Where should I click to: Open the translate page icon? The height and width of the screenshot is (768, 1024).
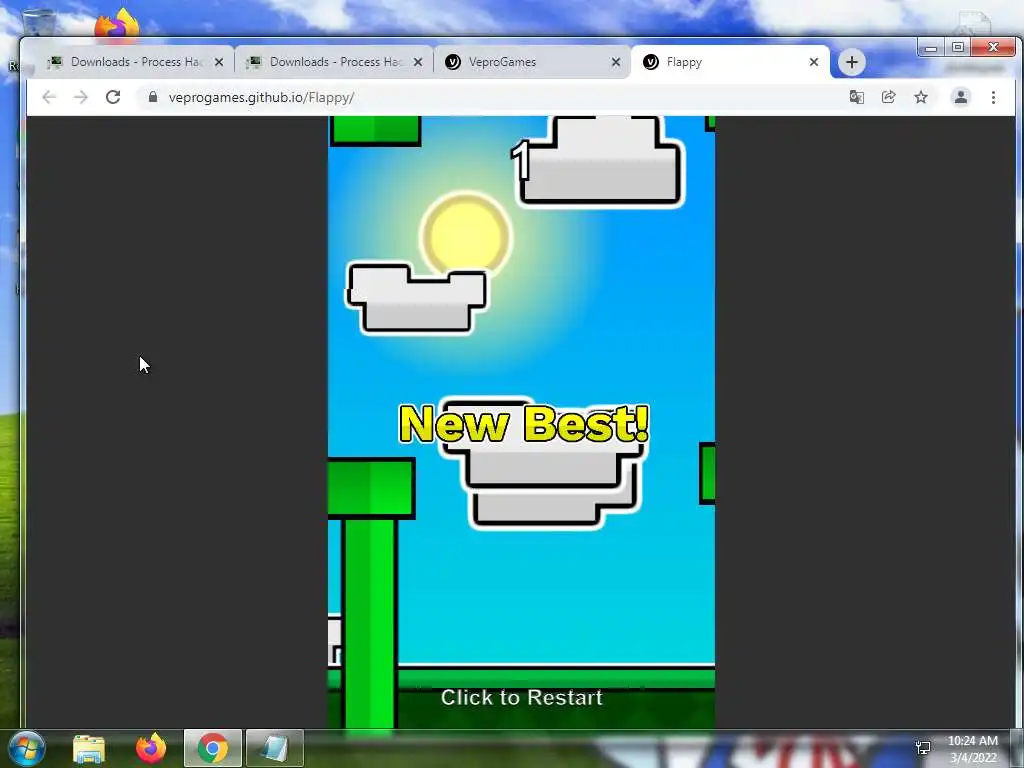pyautogui.click(x=856, y=97)
